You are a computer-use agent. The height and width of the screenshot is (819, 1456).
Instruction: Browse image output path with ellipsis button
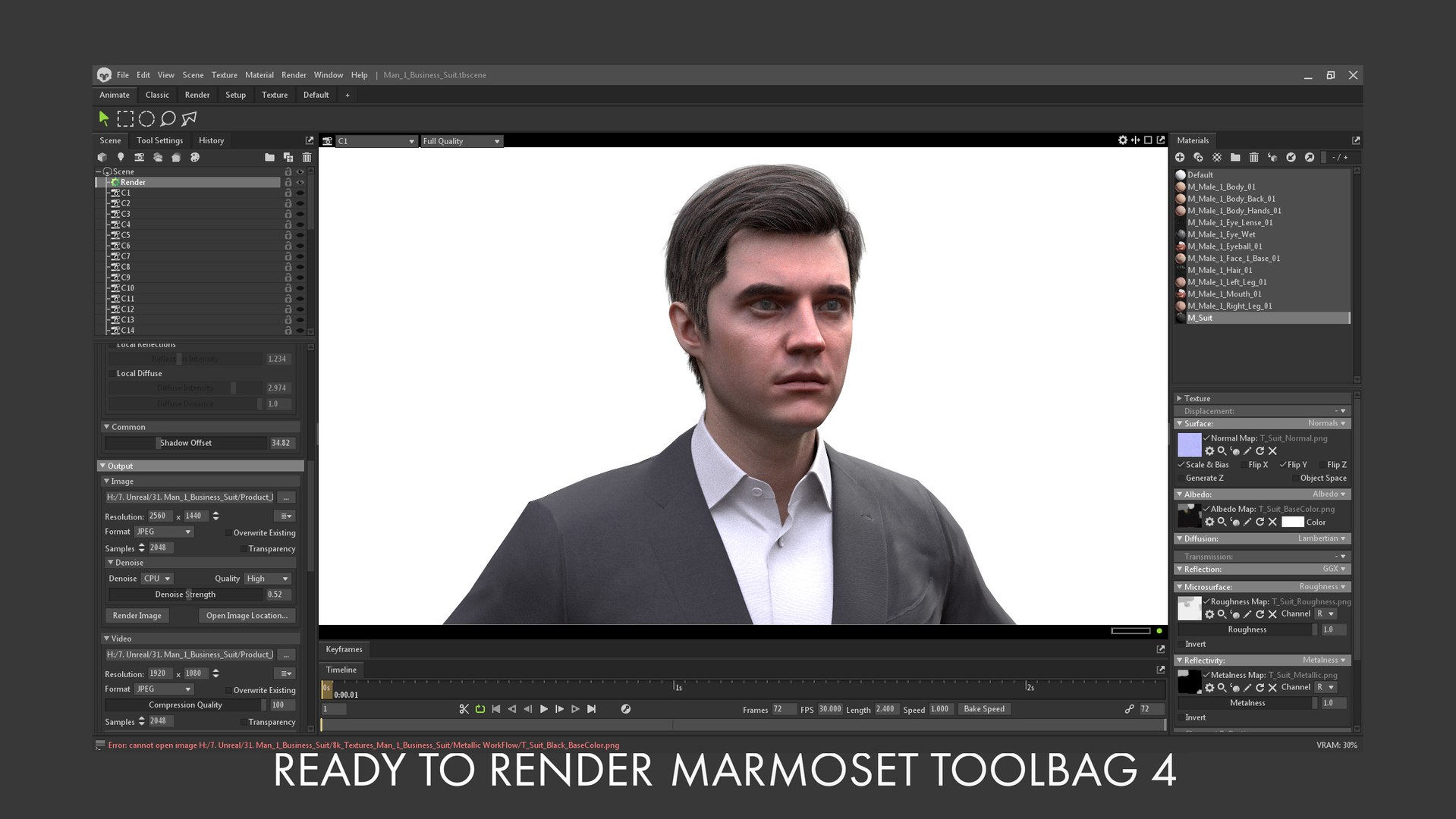coord(286,497)
